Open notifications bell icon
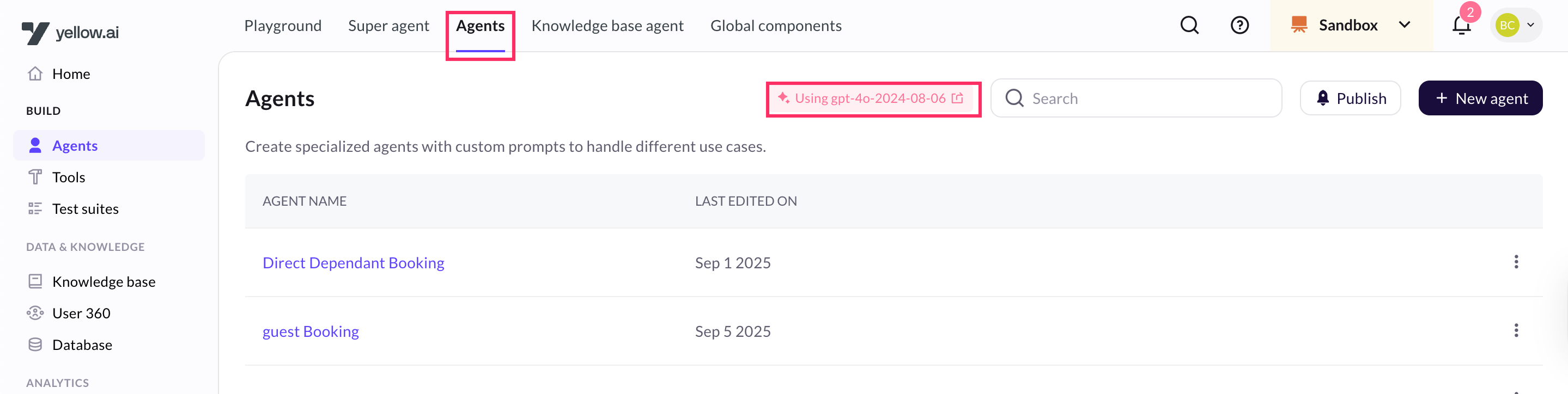Viewport: 1568px width, 394px height. (1461, 26)
